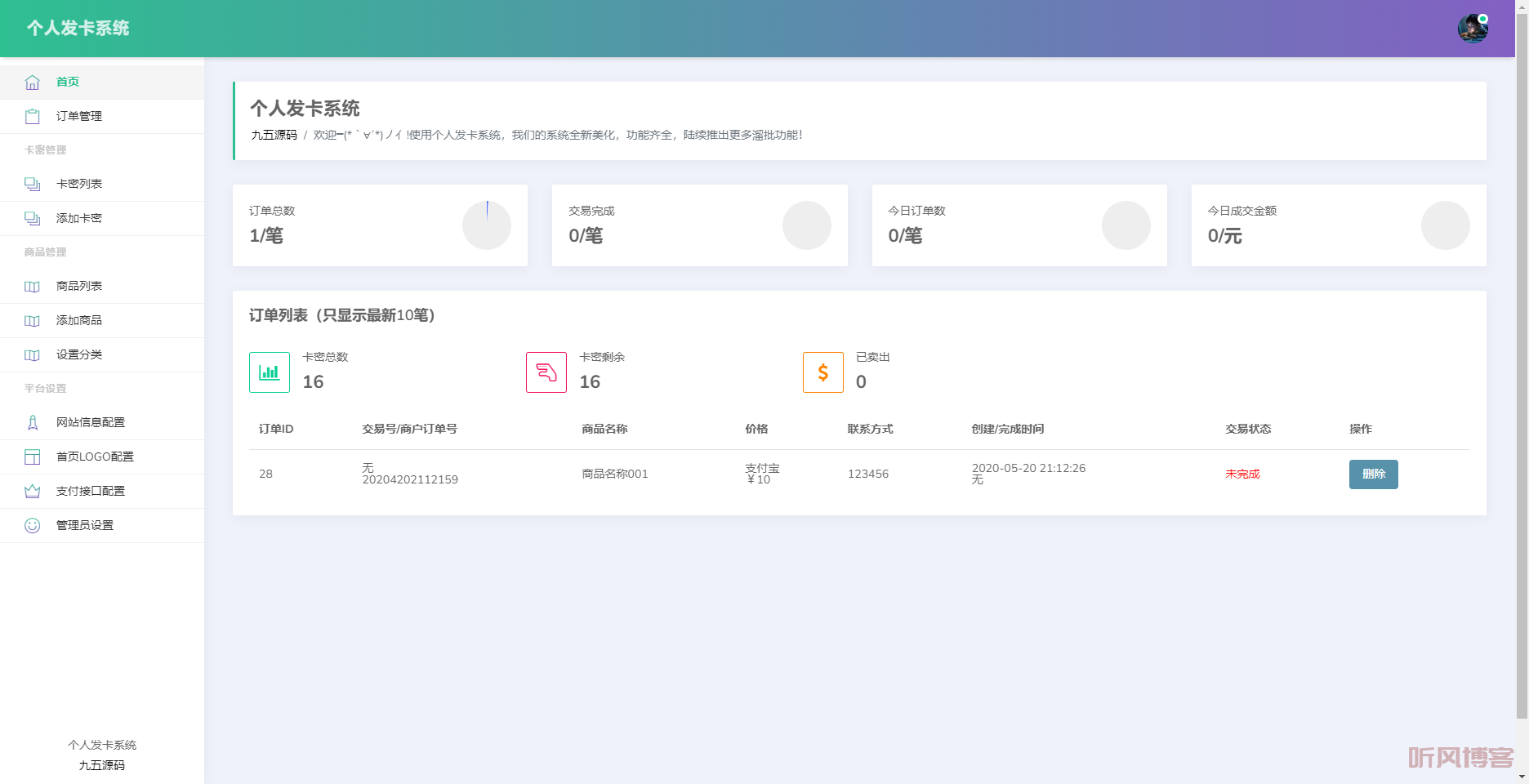Click the 未完成 transaction status text
Screen dimensions: 1529x784
1242,474
